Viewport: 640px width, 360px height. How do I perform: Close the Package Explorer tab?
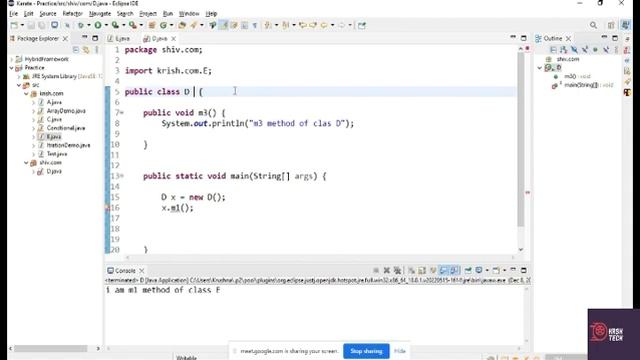(65, 38)
